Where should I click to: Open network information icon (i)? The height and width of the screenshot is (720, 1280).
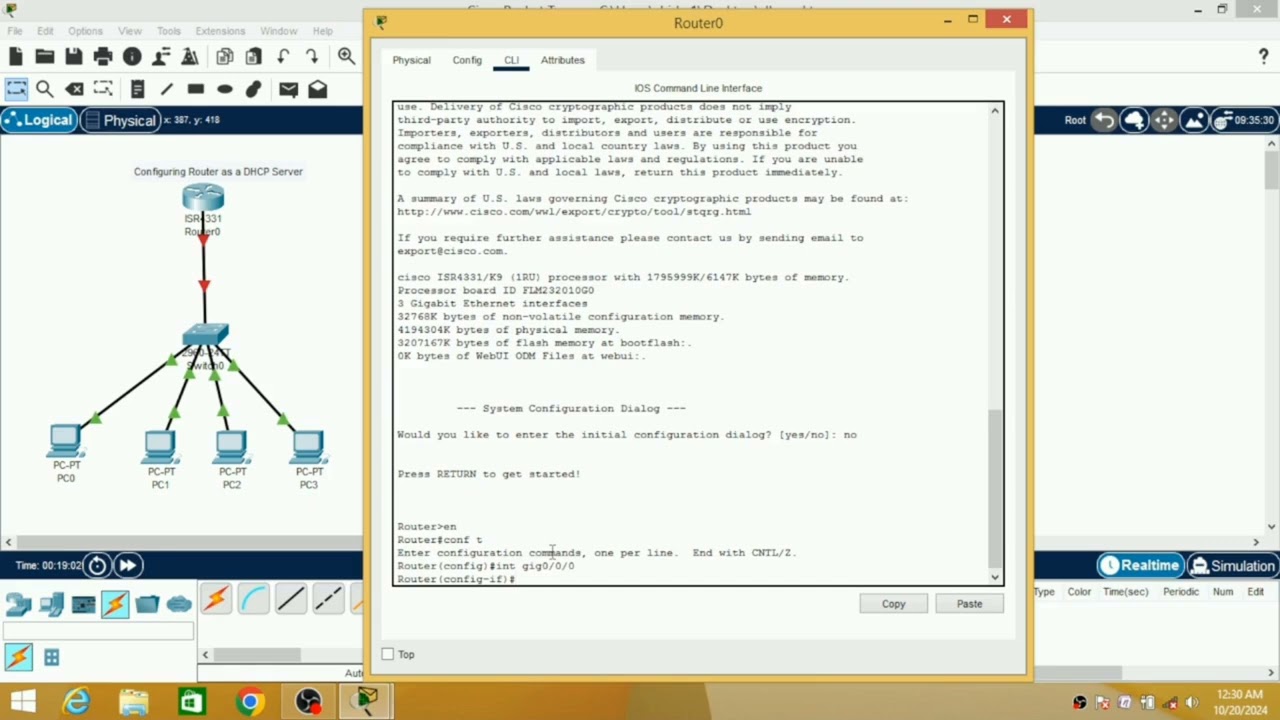click(132, 57)
